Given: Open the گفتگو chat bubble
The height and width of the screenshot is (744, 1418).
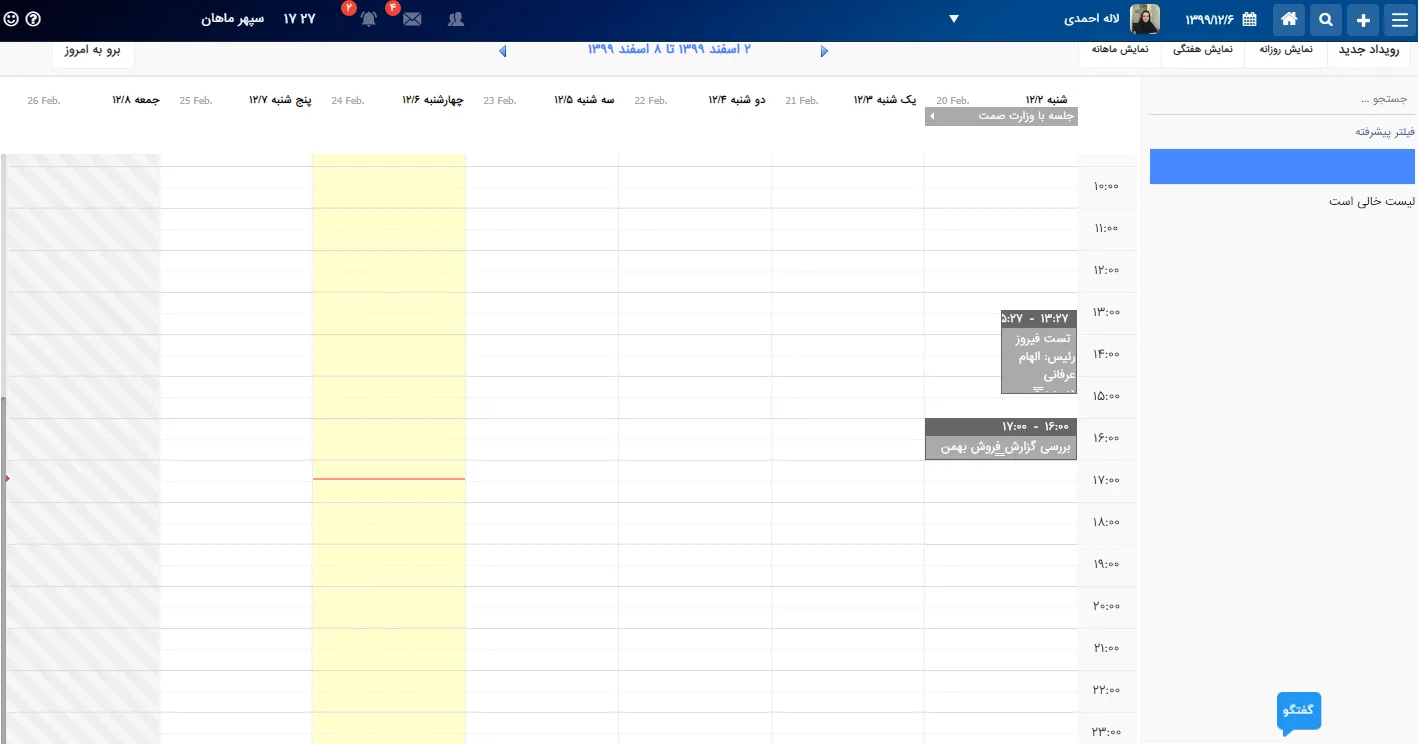Looking at the screenshot, I should click(1299, 711).
